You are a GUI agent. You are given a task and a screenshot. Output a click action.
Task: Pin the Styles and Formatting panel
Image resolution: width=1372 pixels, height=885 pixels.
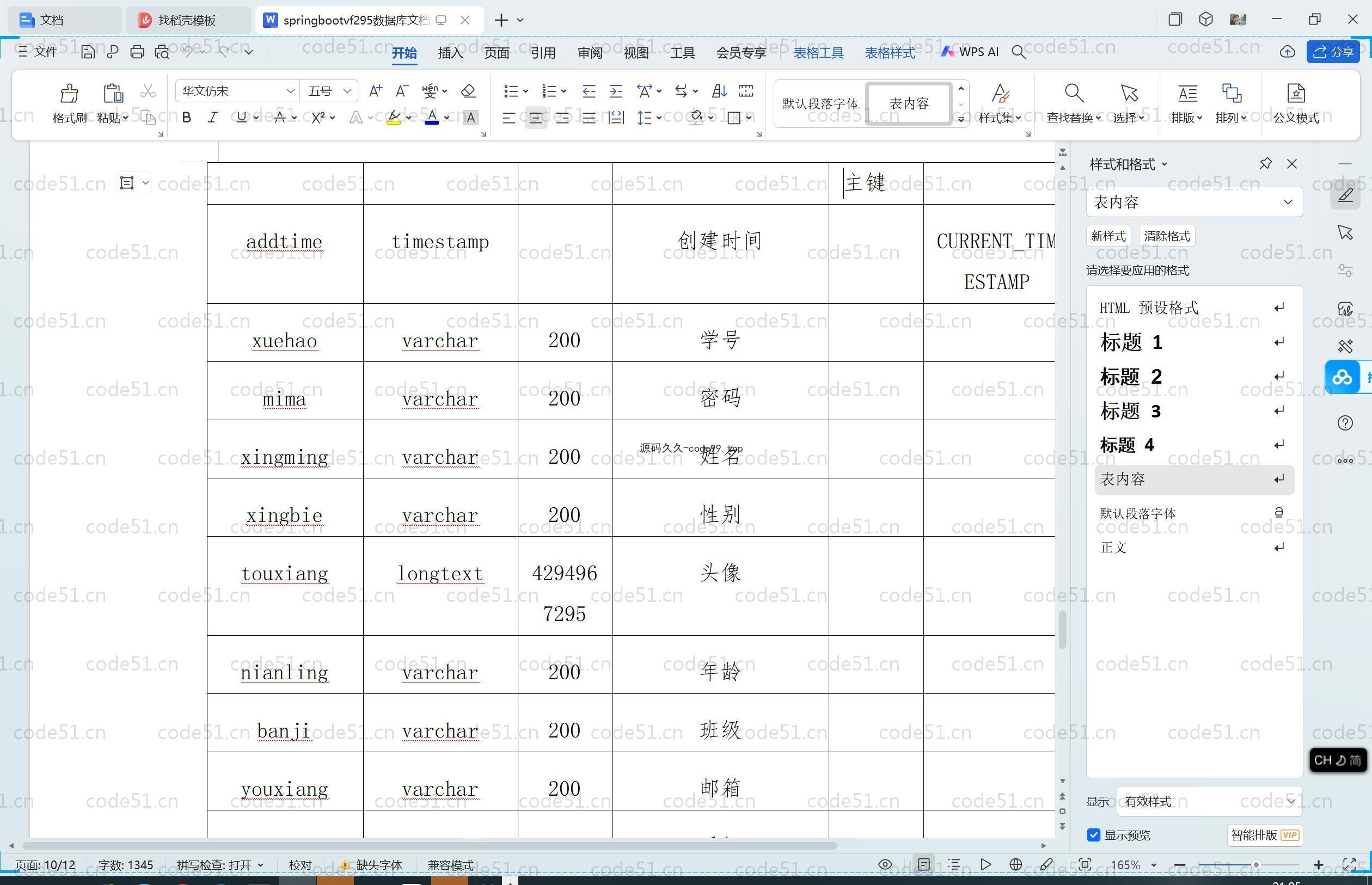click(x=1265, y=164)
